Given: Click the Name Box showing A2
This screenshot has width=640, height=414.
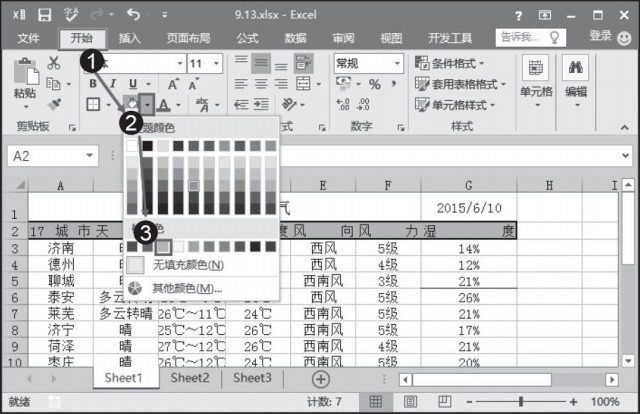Looking at the screenshot, I should tap(53, 156).
